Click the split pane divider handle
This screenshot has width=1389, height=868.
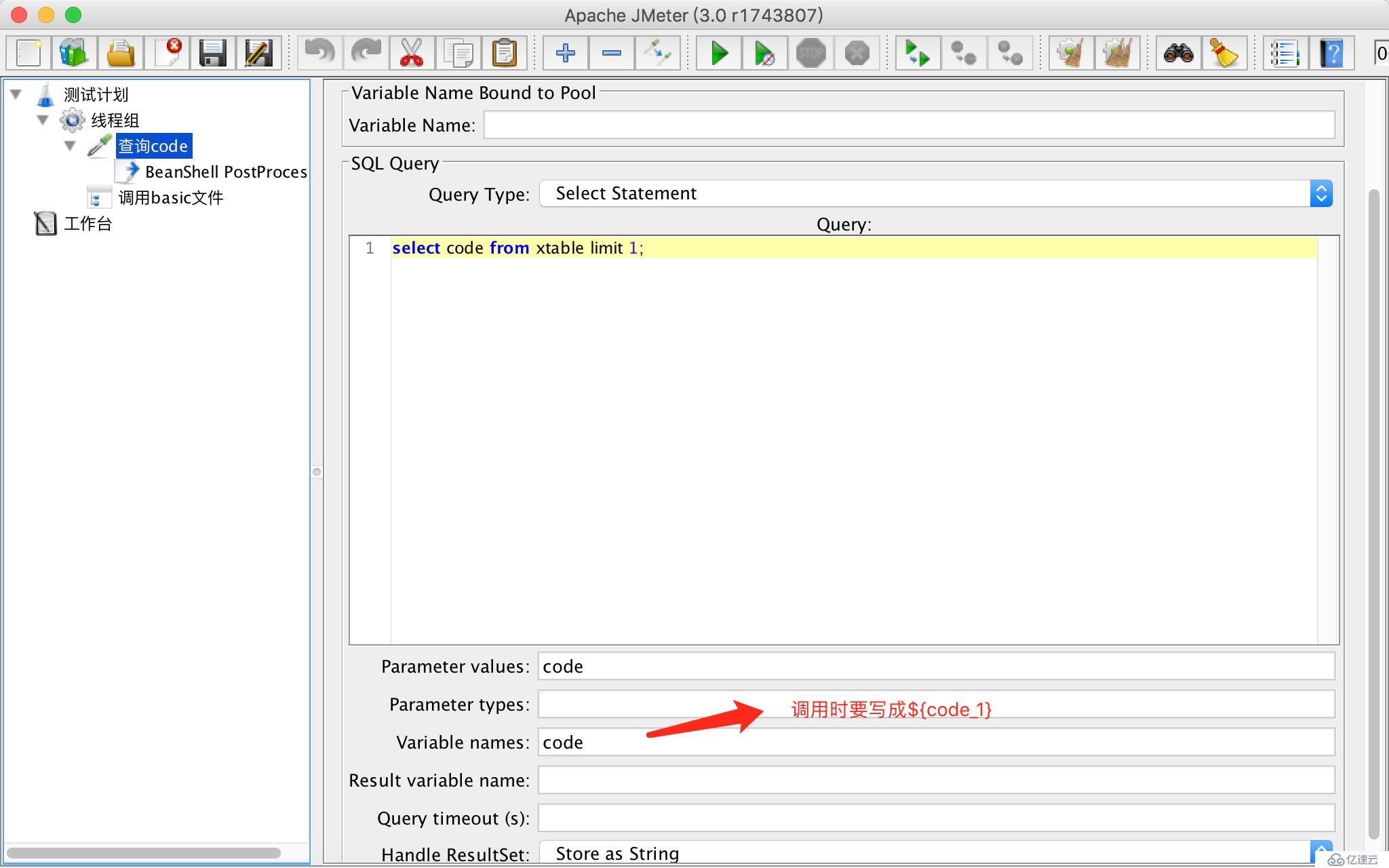[x=317, y=472]
